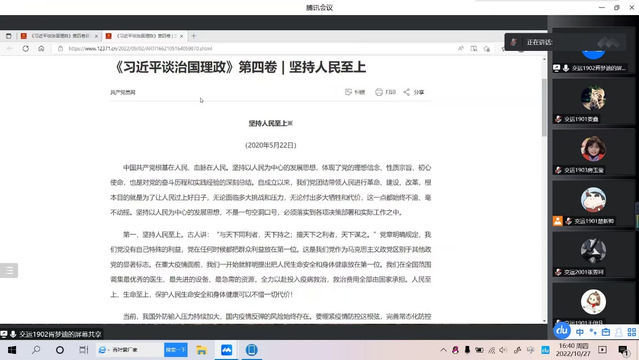Click the taskbar search box with IE icon

coord(130,350)
